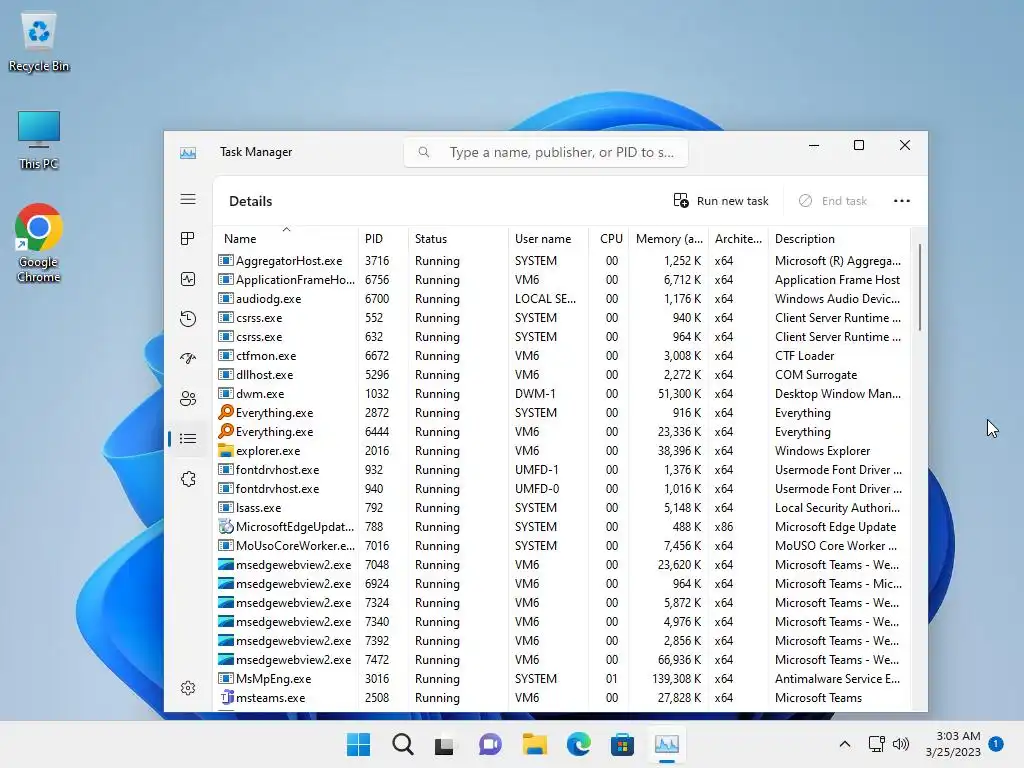The width and height of the screenshot is (1024, 768).
Task: Select csrss.exe with PID 632
Action: pos(562,336)
